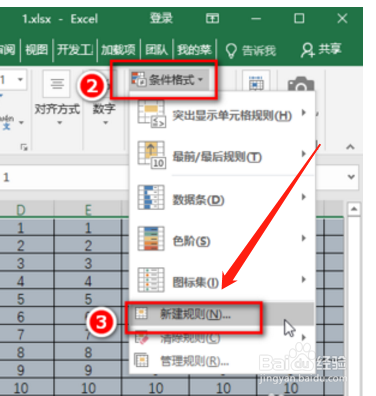
Task: Click the table format icon beside camera
Action: pyautogui.click(x=256, y=83)
